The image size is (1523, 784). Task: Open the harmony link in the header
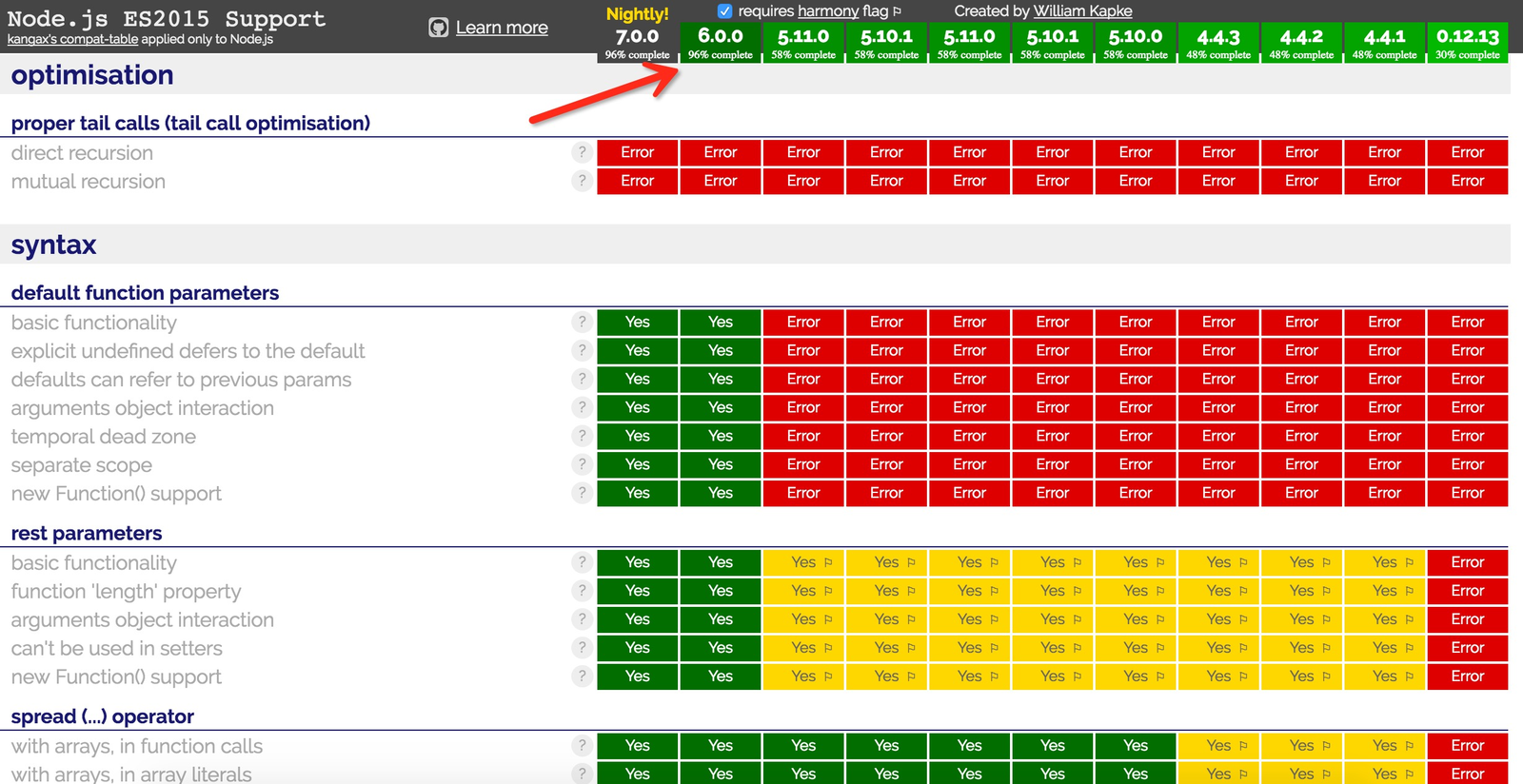[828, 11]
